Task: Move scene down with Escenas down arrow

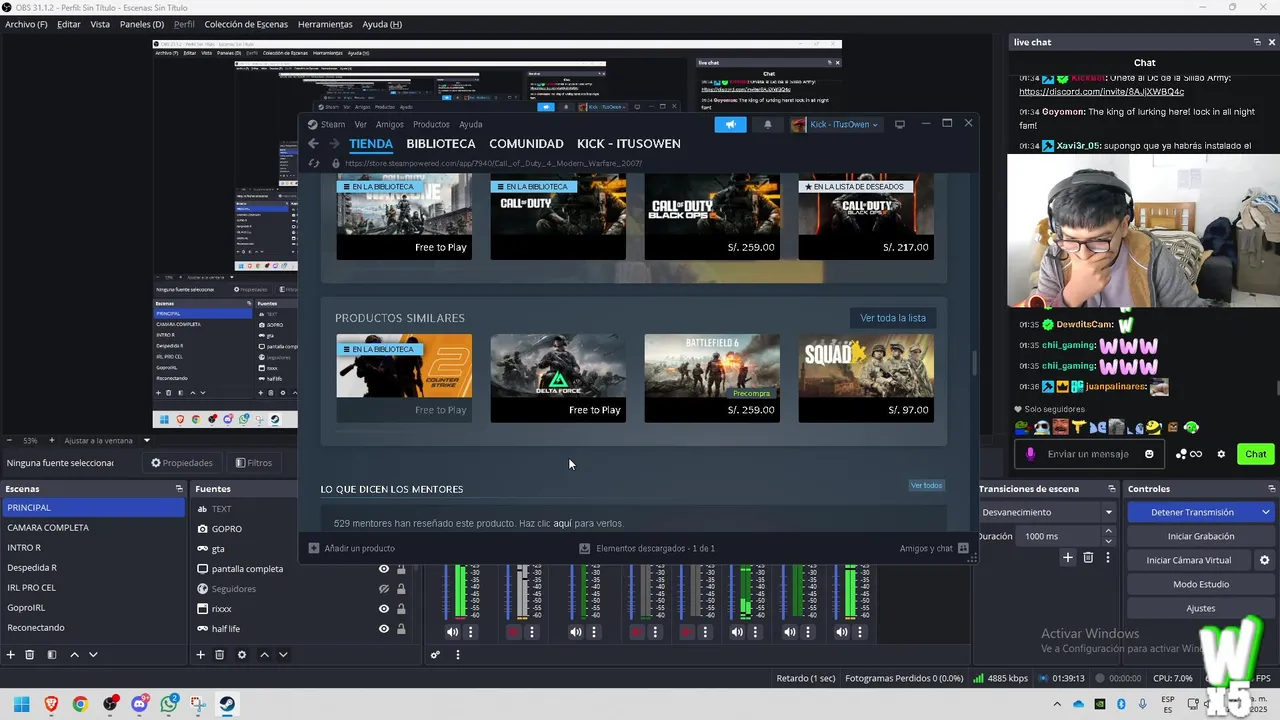Action: [93, 655]
